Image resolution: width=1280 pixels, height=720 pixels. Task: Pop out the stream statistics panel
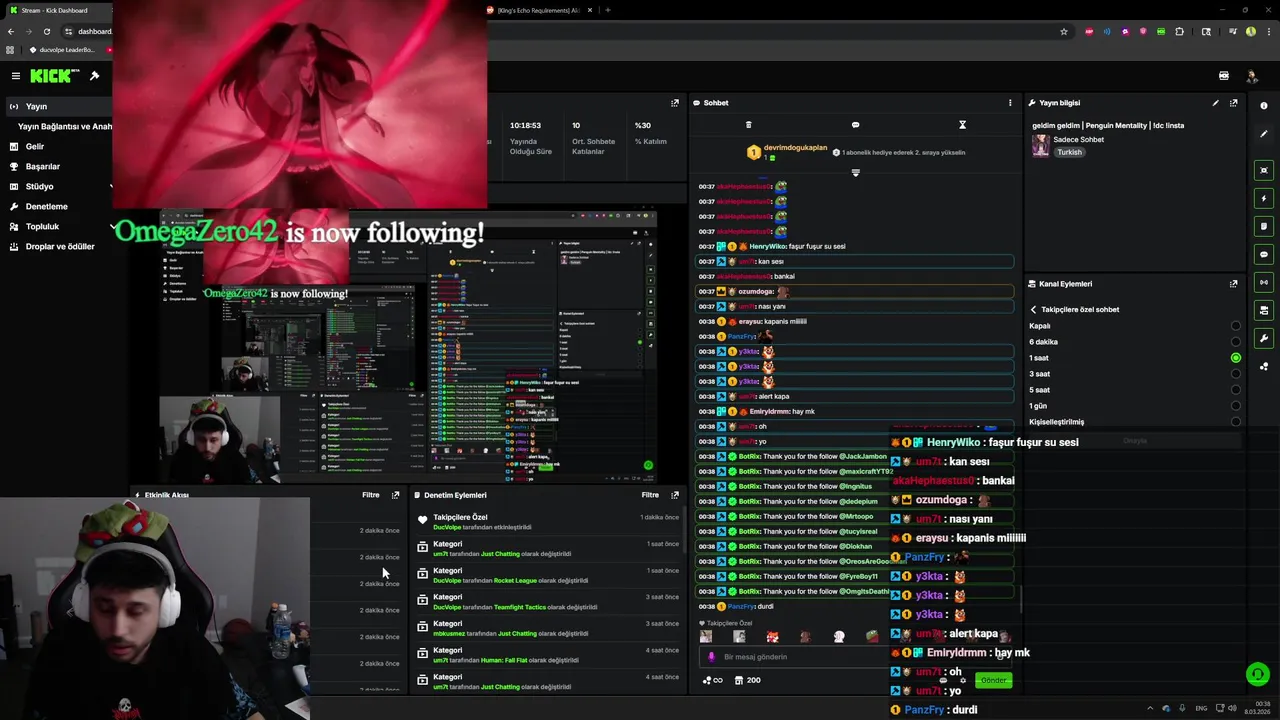pos(675,103)
